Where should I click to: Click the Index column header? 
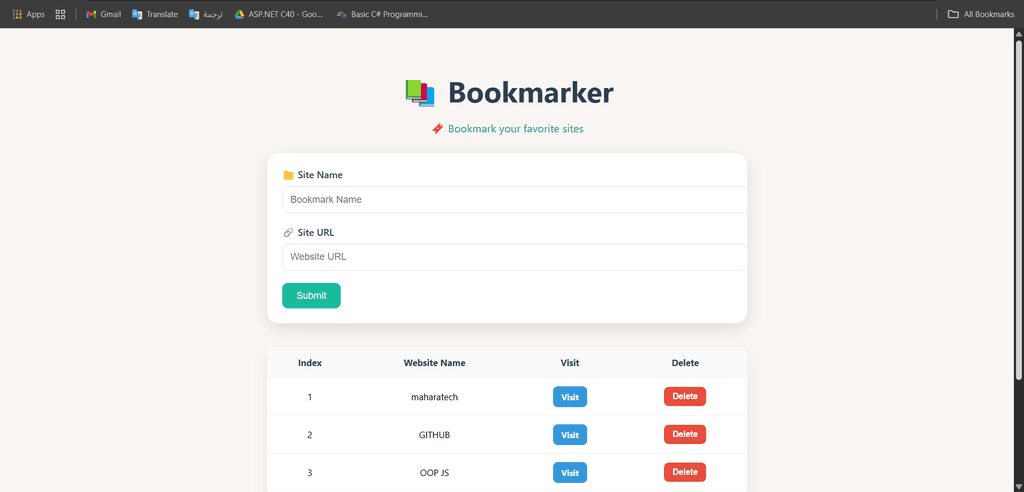tap(310, 363)
